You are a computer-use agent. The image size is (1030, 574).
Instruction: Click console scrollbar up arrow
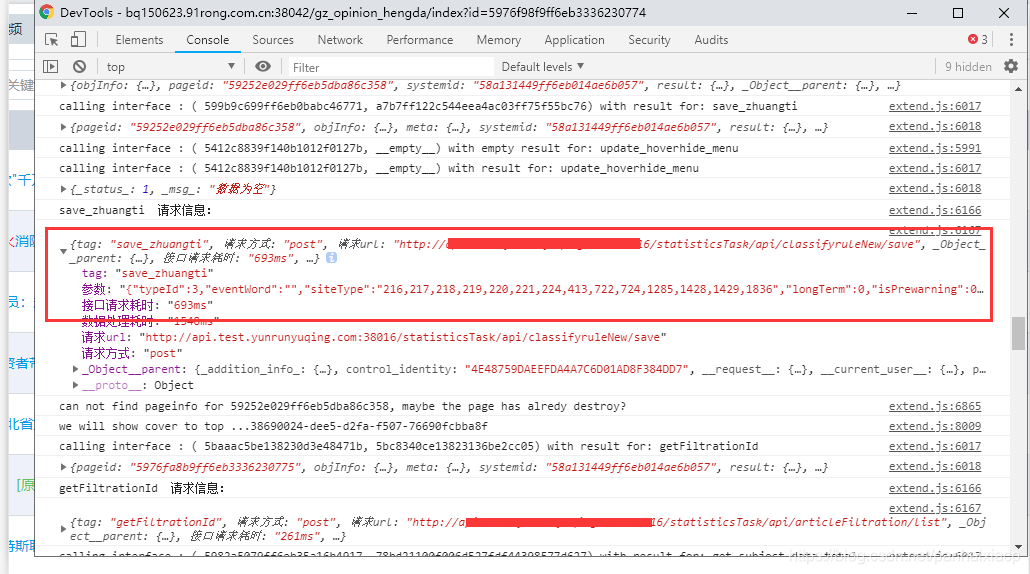tap(1018, 89)
